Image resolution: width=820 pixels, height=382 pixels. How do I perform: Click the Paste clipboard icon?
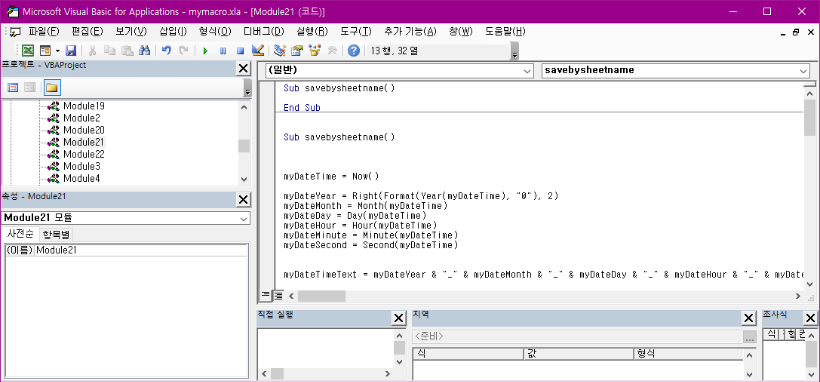click(127, 51)
